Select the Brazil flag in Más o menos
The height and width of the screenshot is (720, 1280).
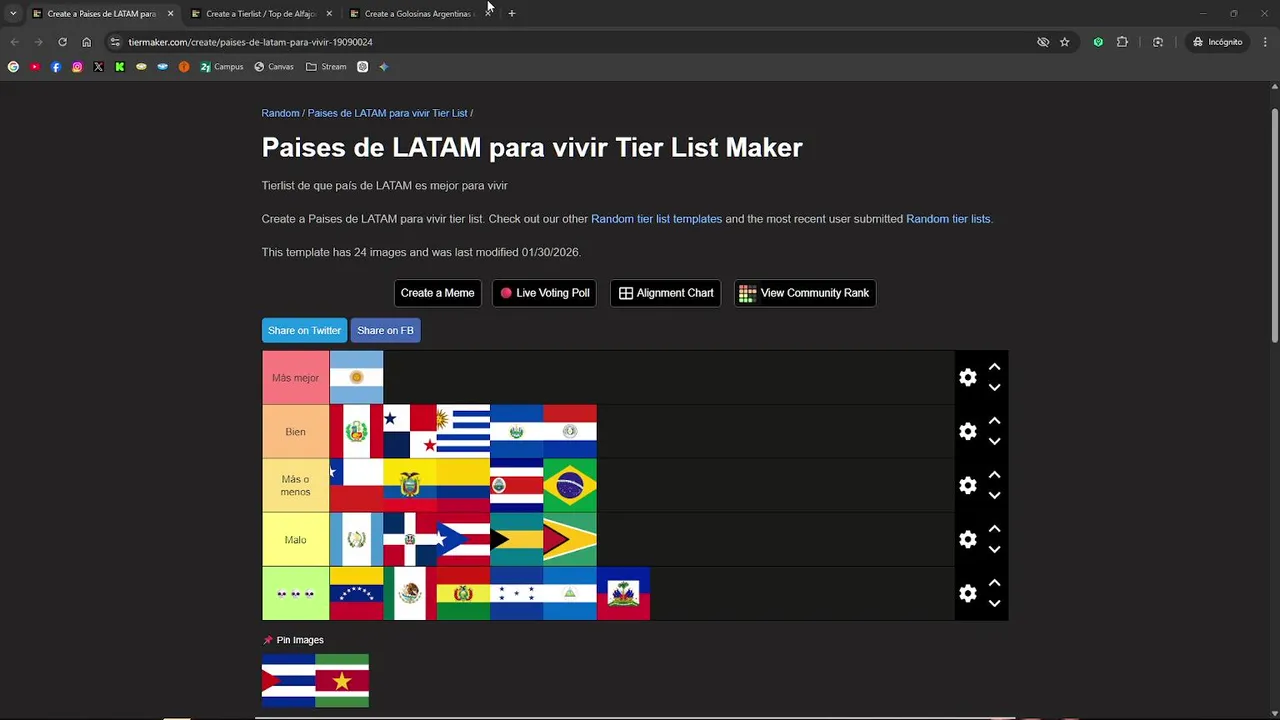570,485
